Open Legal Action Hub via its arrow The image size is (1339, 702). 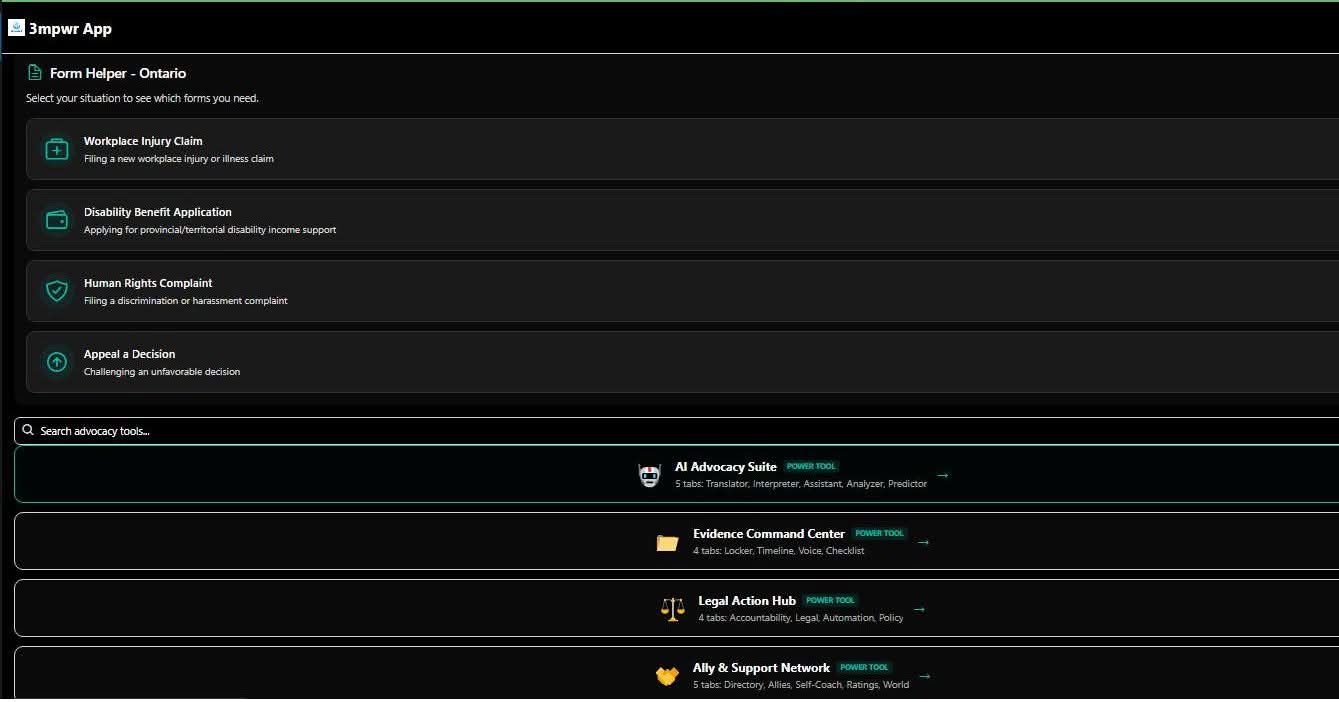pos(919,609)
